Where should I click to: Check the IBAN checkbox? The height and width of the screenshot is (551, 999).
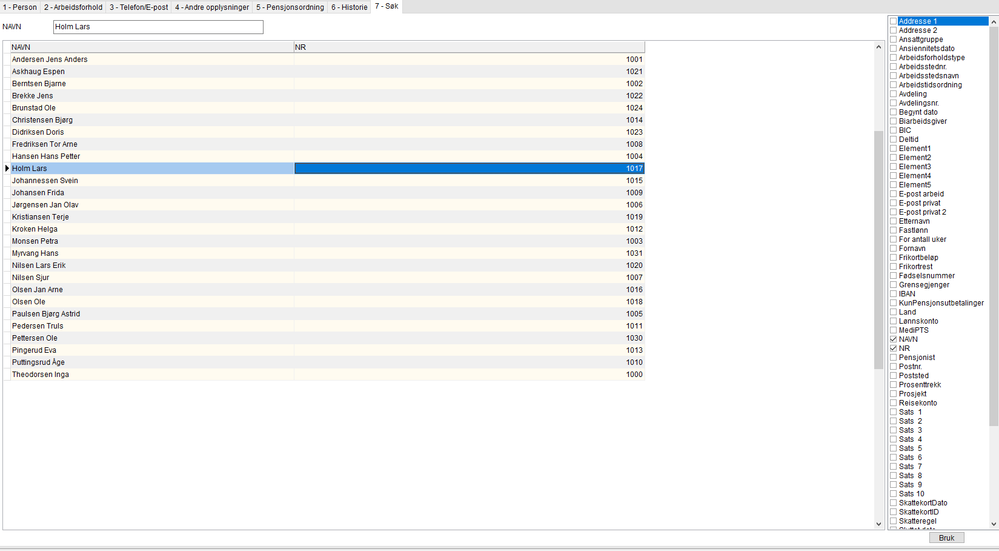click(x=893, y=294)
